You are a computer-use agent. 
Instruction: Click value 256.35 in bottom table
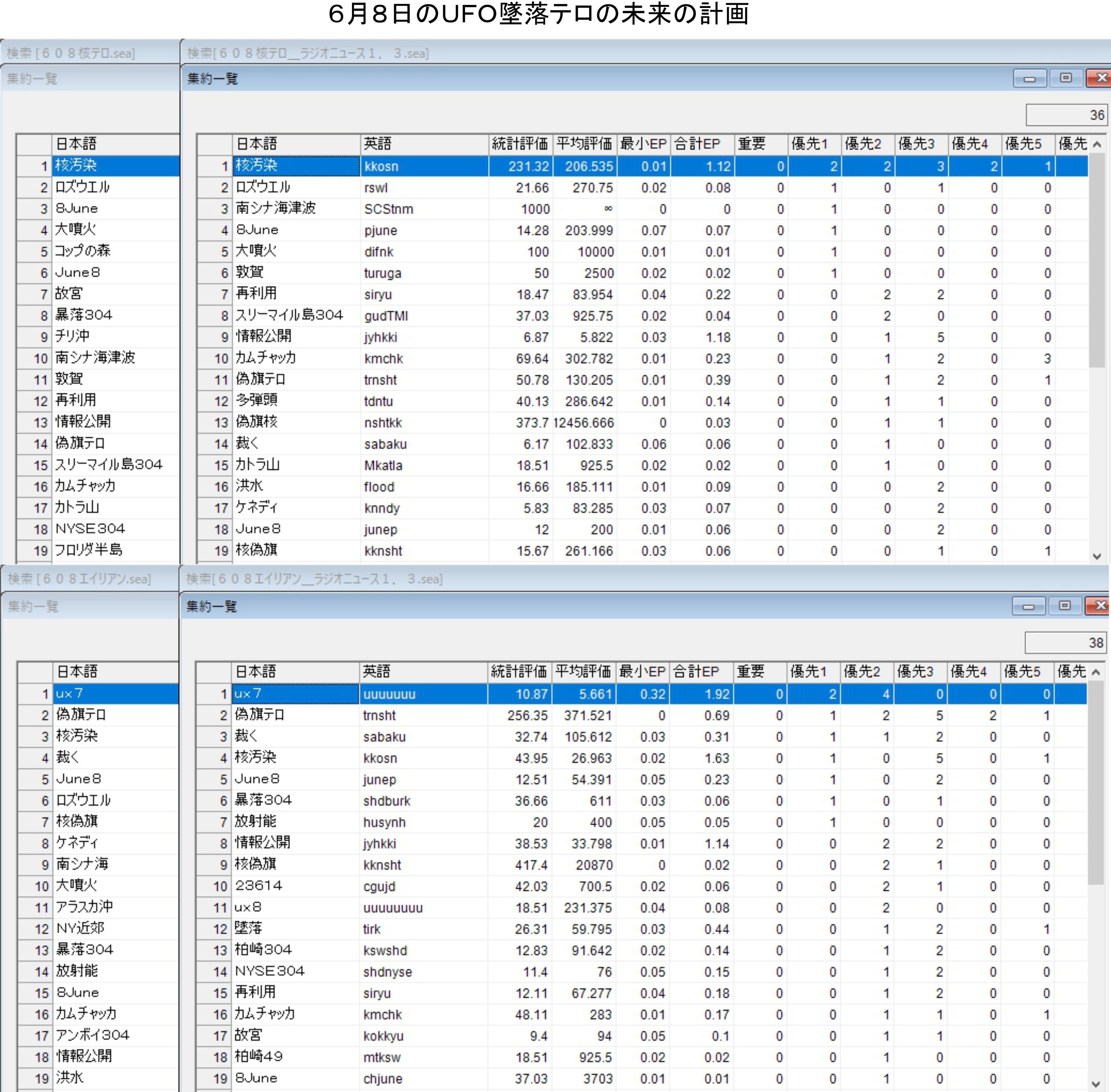[519, 715]
